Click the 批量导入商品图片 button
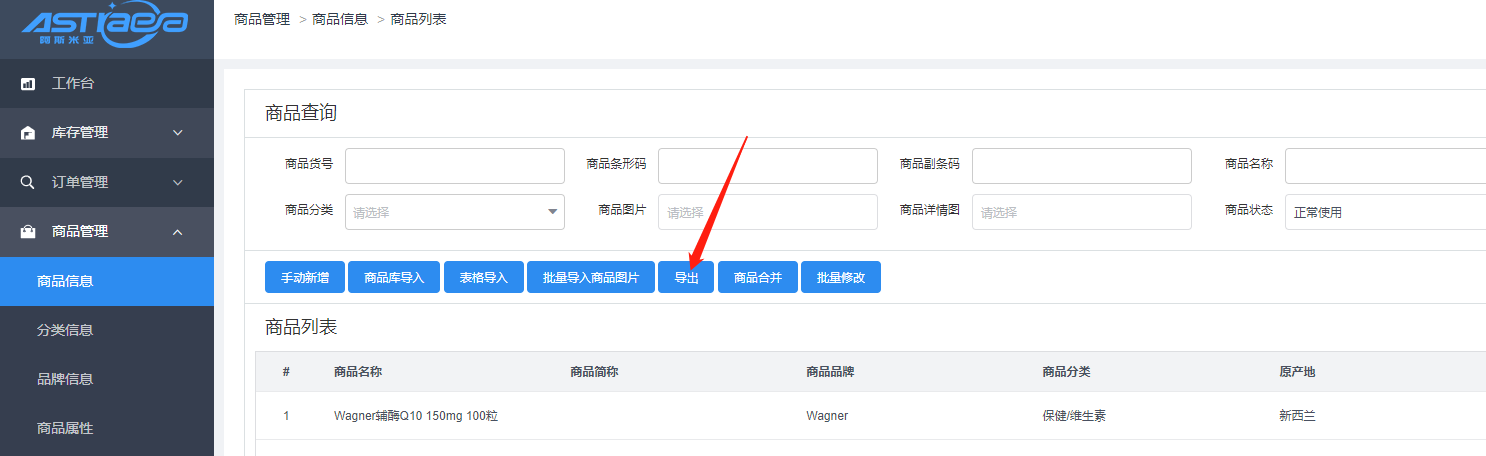This screenshot has height=456, width=1486. pos(590,278)
